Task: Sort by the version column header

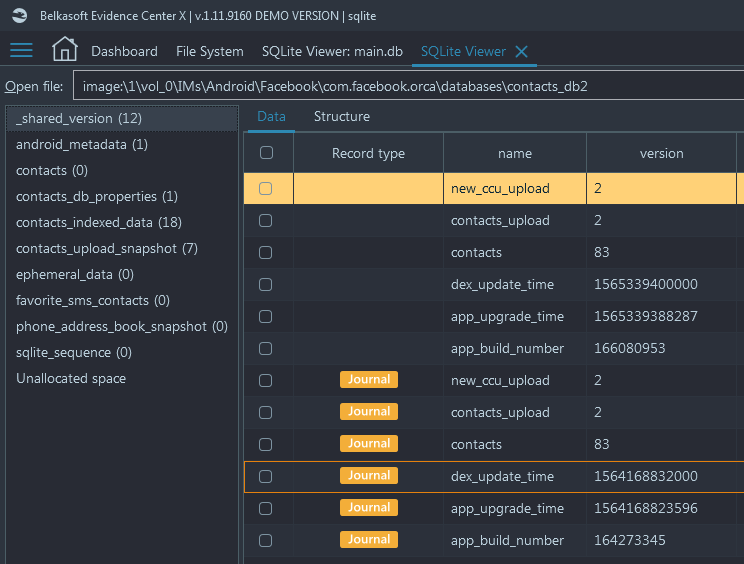Action: (x=661, y=153)
